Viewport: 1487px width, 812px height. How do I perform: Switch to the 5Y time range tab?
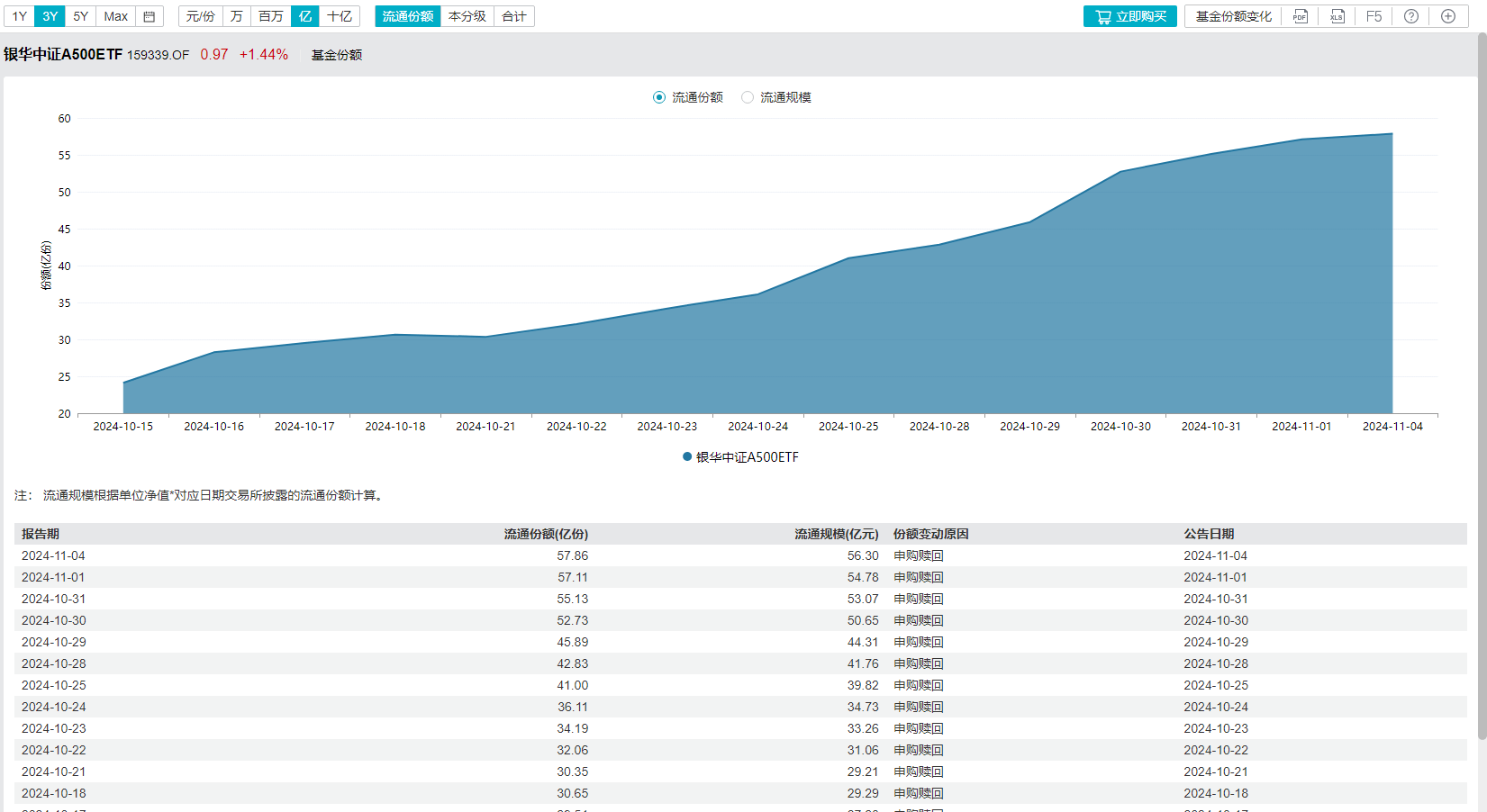tap(79, 15)
